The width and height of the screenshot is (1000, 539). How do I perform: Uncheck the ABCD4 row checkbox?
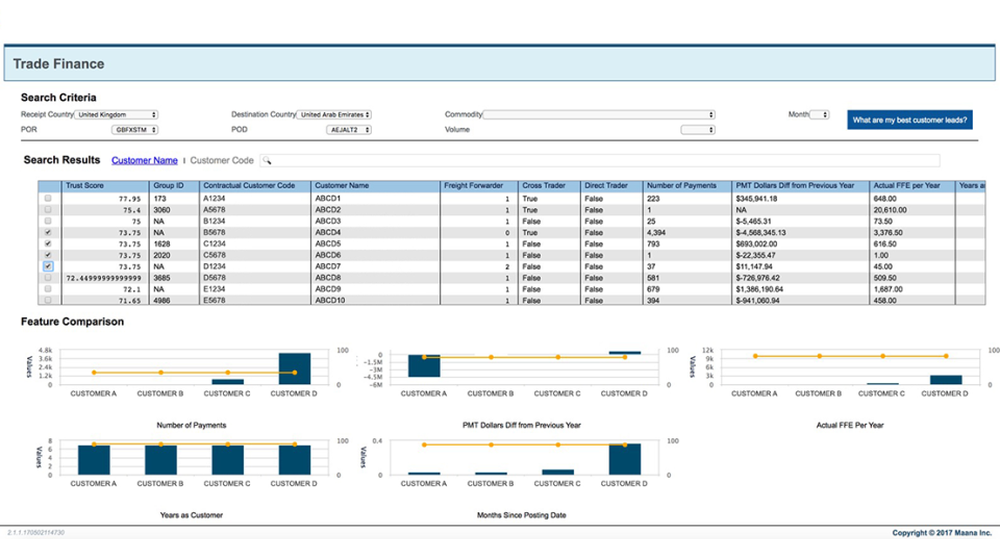click(48, 232)
